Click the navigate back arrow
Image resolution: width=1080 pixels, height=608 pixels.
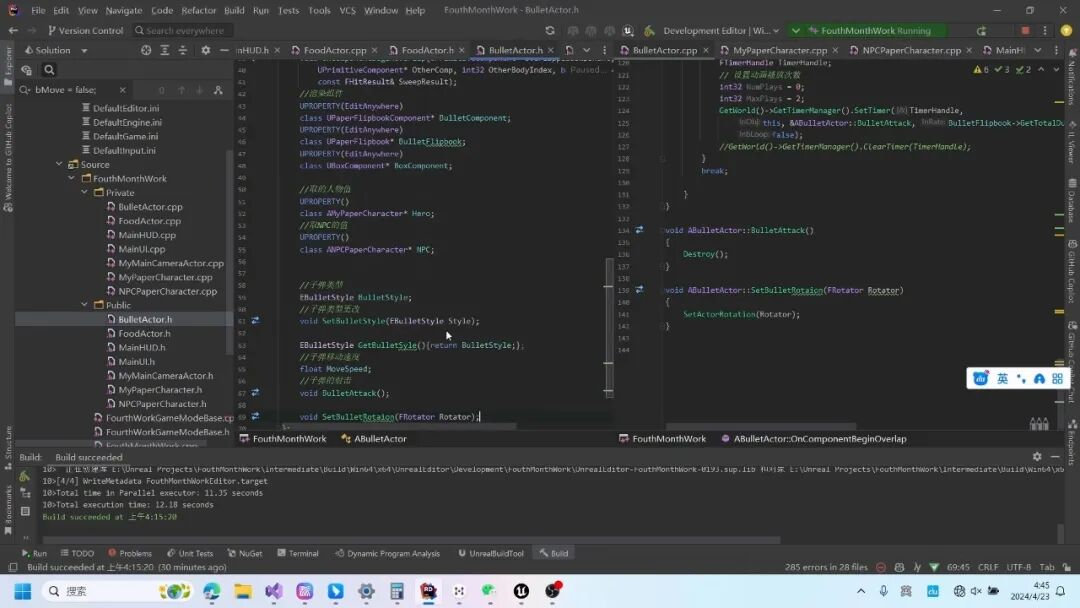point(13,30)
